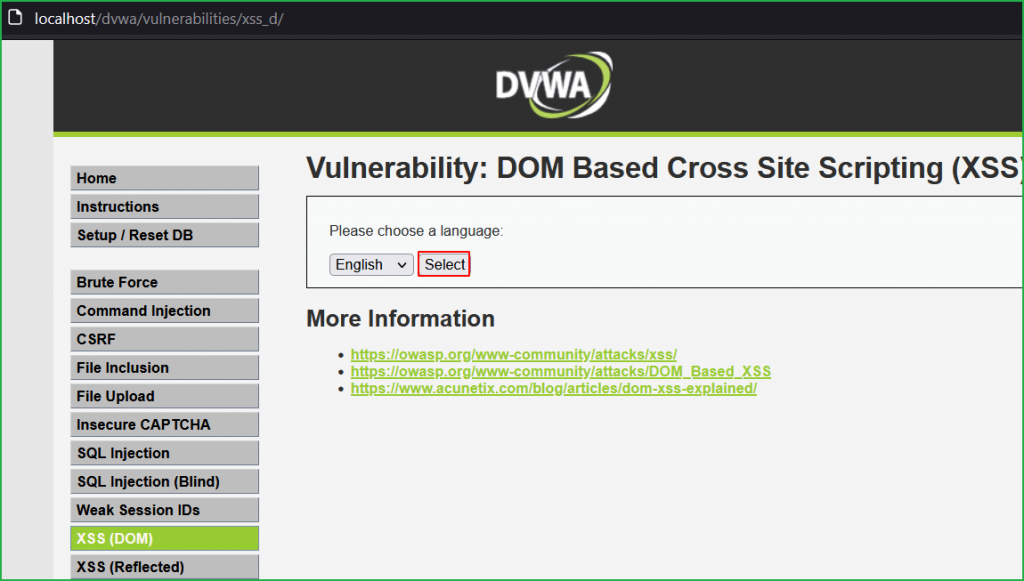Click the Vulnerability: DOM Based XSS heading

pyautogui.click(x=664, y=168)
